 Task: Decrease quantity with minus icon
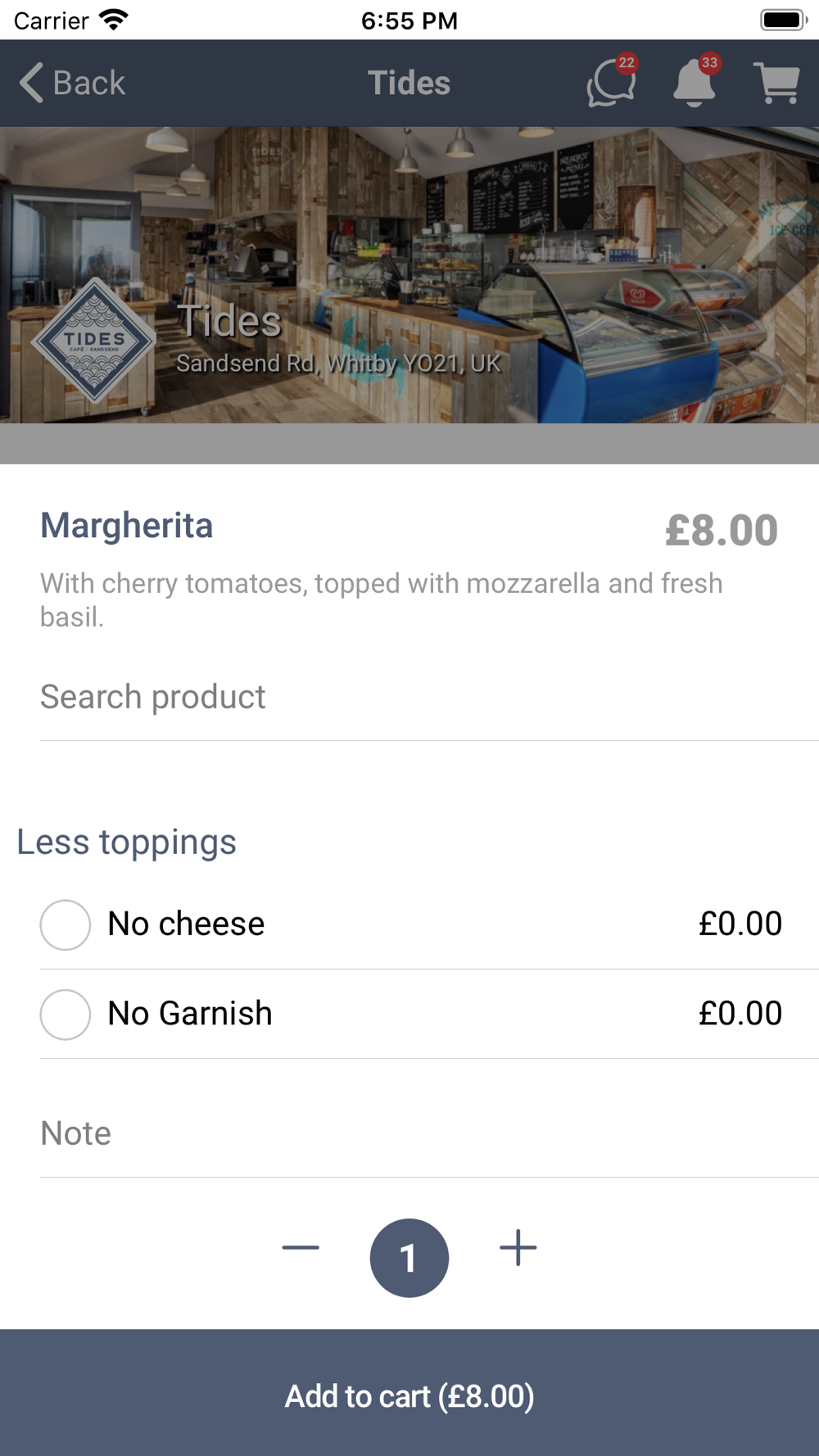coord(301,1248)
